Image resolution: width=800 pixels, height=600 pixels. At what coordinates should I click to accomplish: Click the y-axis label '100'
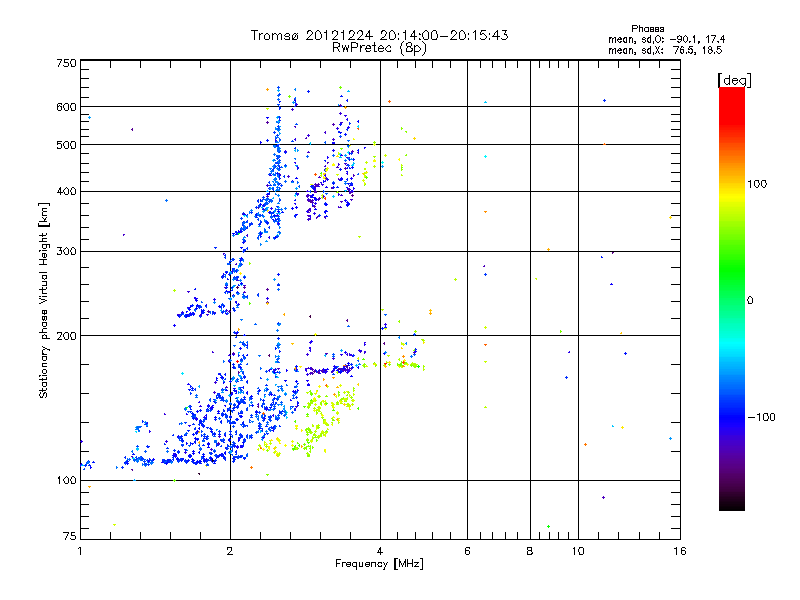point(66,481)
